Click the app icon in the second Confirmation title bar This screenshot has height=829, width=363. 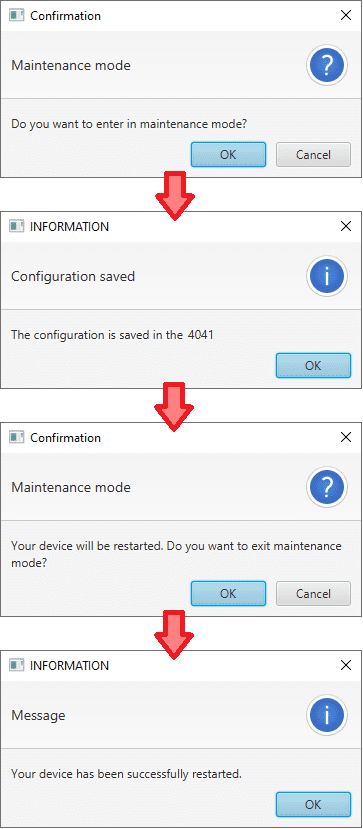tap(17, 437)
